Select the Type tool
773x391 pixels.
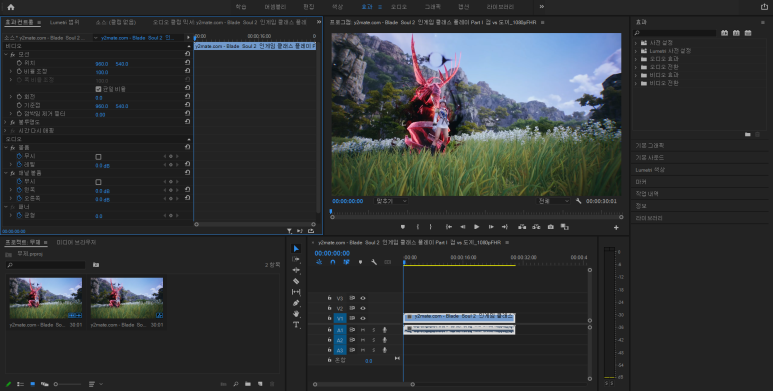(296, 324)
